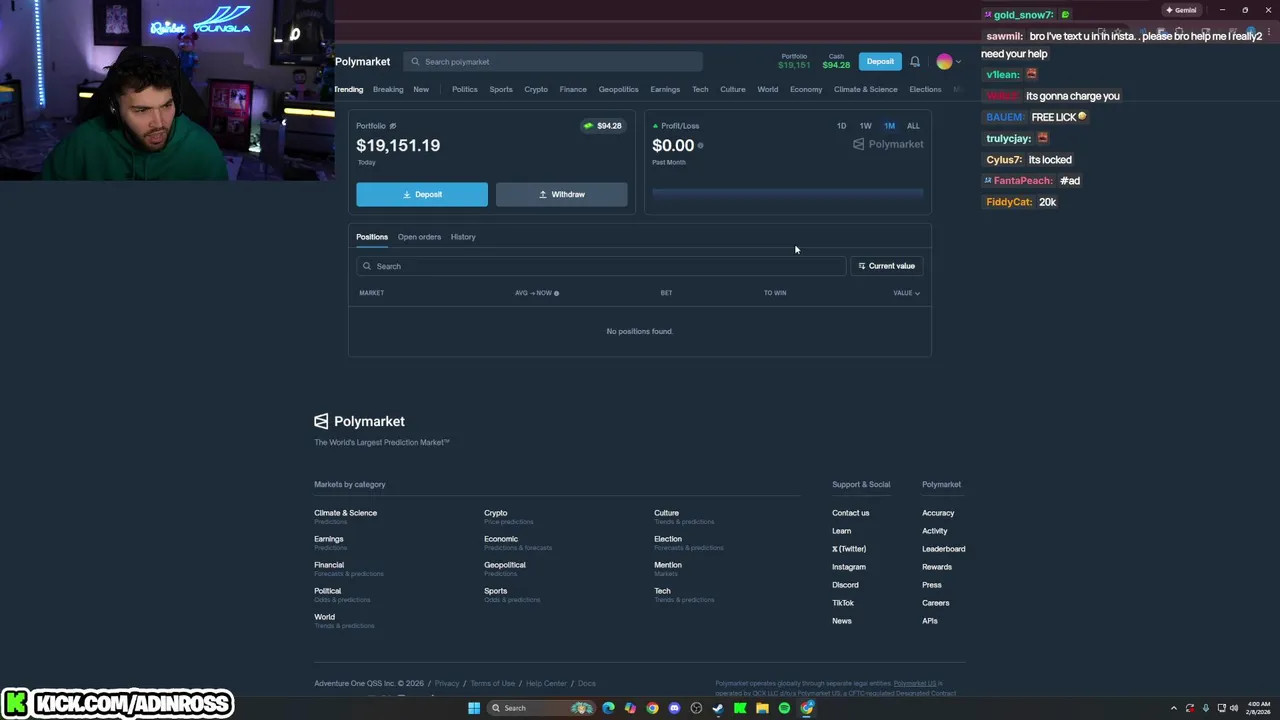Viewport: 1280px width, 720px height.
Task: Switch to Positions tab
Action: point(372,237)
